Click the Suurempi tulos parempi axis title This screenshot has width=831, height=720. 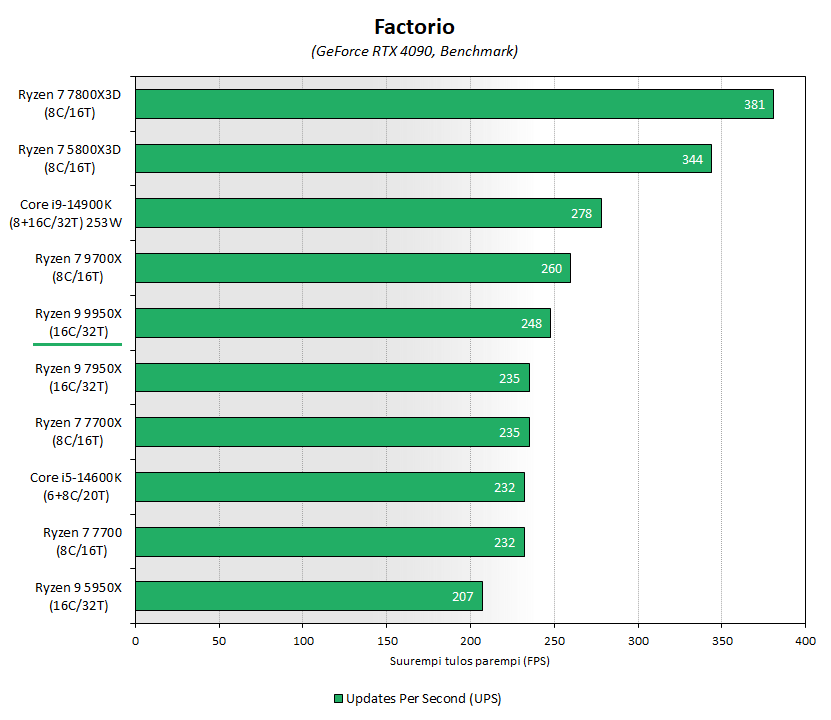(x=470, y=661)
